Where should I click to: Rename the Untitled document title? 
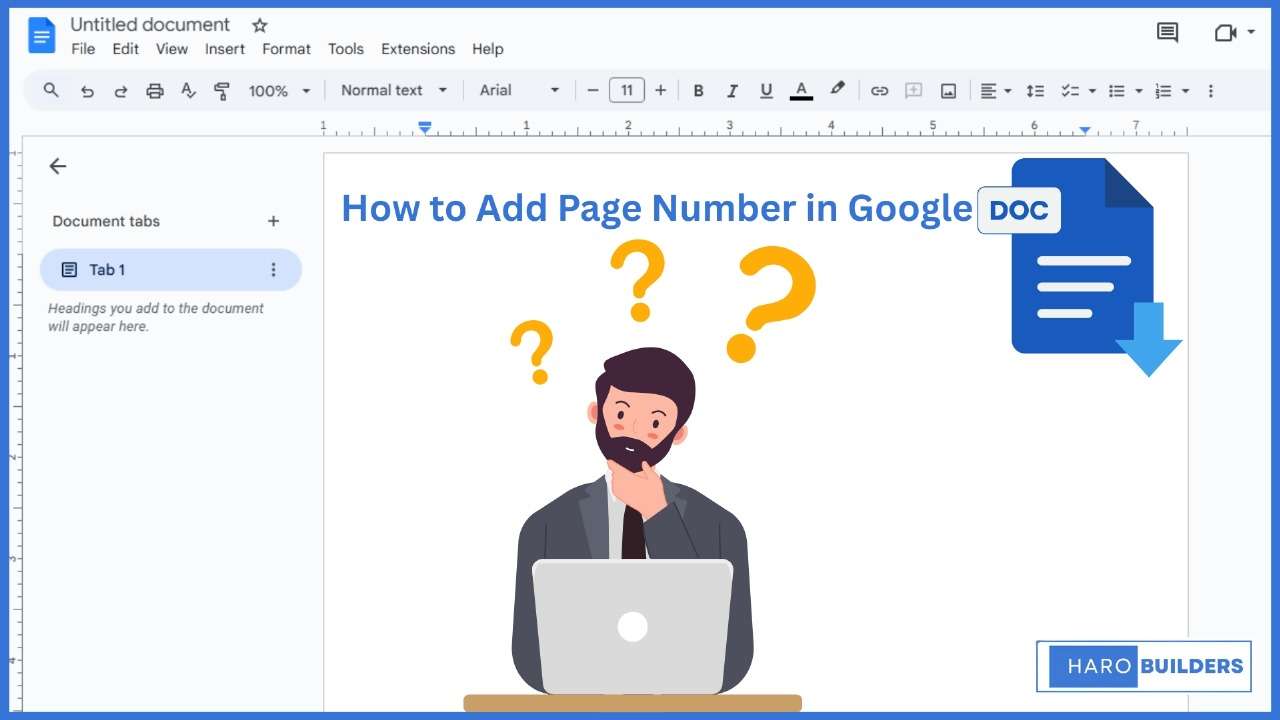click(x=150, y=25)
